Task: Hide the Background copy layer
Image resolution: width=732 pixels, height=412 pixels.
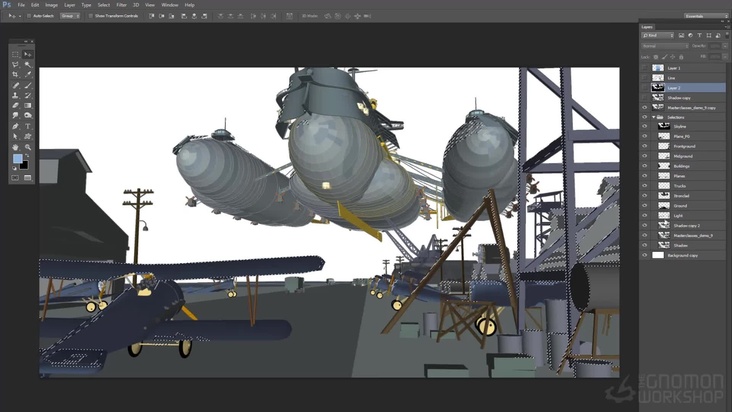Action: [x=645, y=255]
